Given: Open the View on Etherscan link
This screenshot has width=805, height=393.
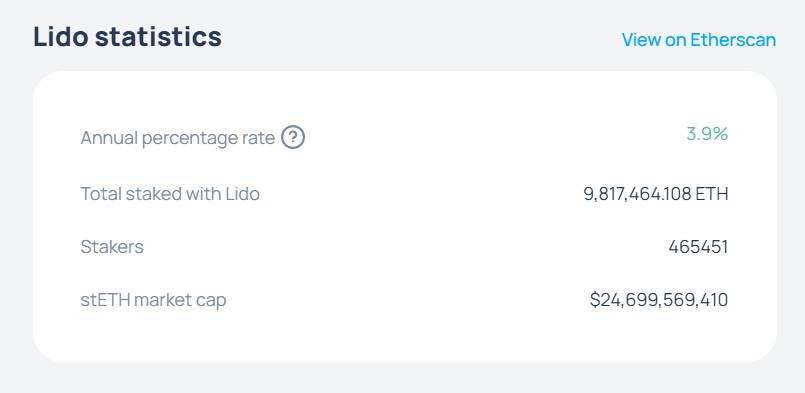Looking at the screenshot, I should tap(699, 40).
